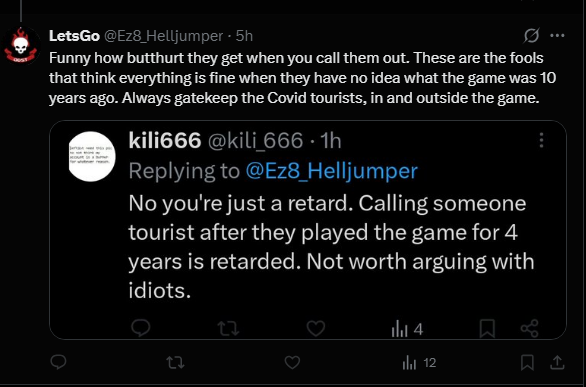View the LetsGo skull avatar
Screen dimensions: 586x387
[21, 46]
